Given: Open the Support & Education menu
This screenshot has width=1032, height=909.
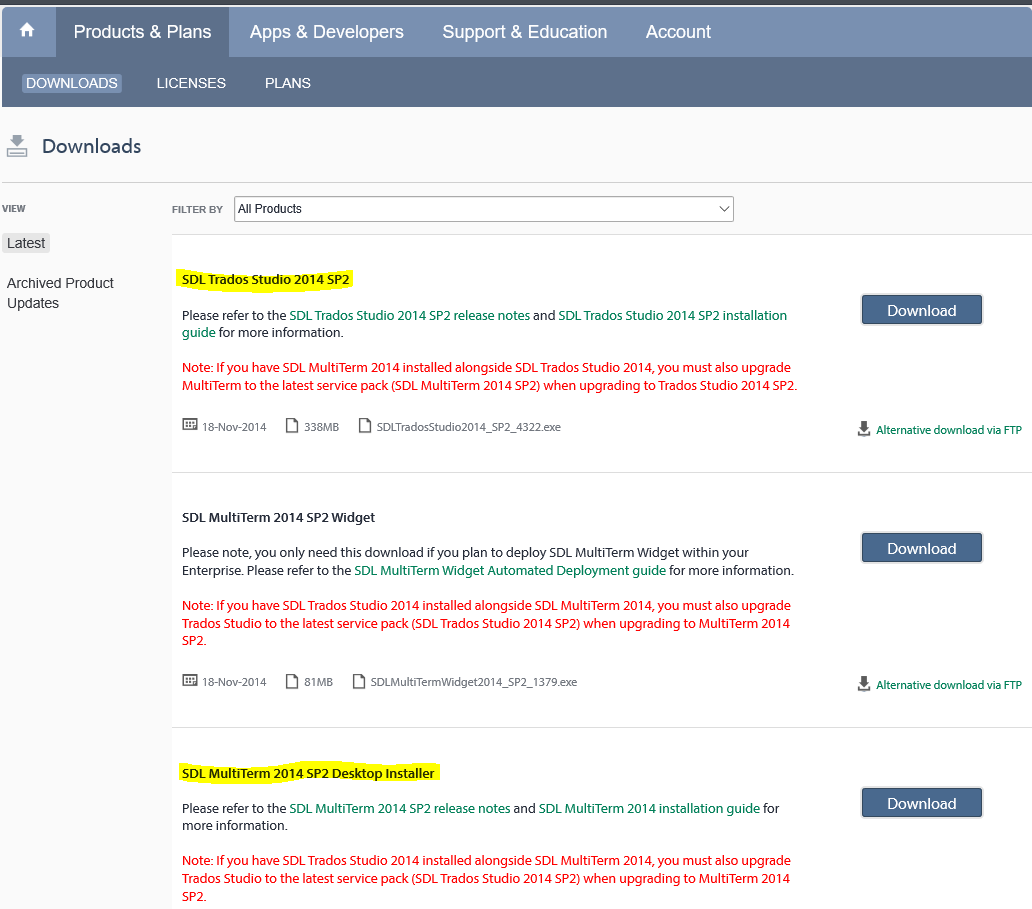Looking at the screenshot, I should pyautogui.click(x=525, y=32).
